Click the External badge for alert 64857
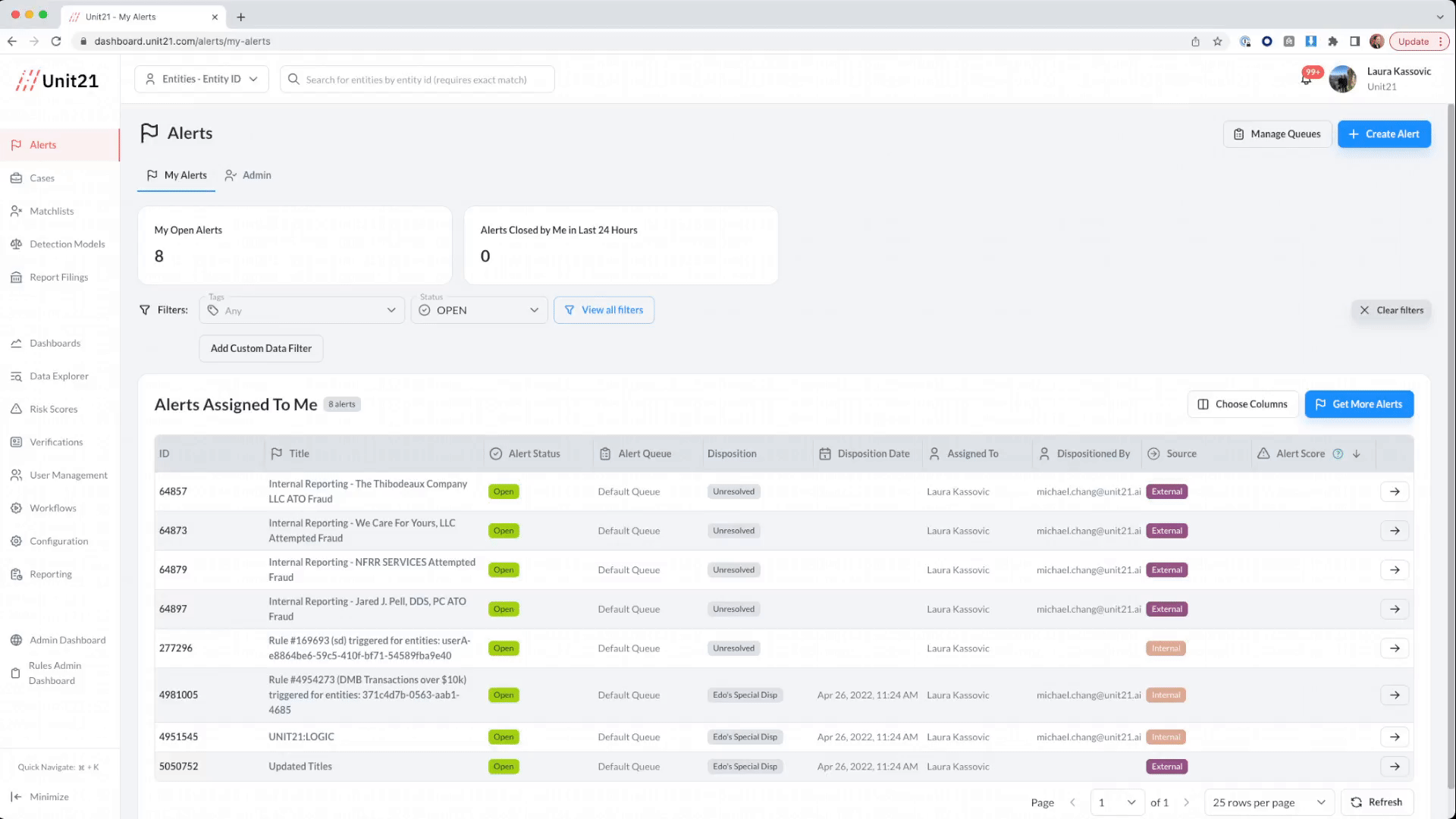The image size is (1456, 819). (x=1166, y=491)
